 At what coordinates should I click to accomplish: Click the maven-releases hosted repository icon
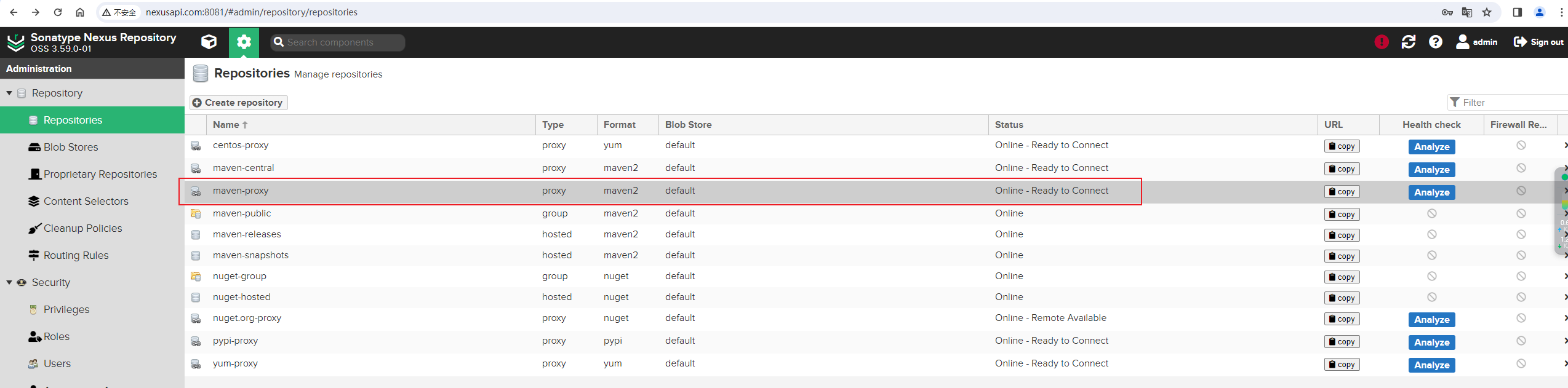click(x=196, y=234)
